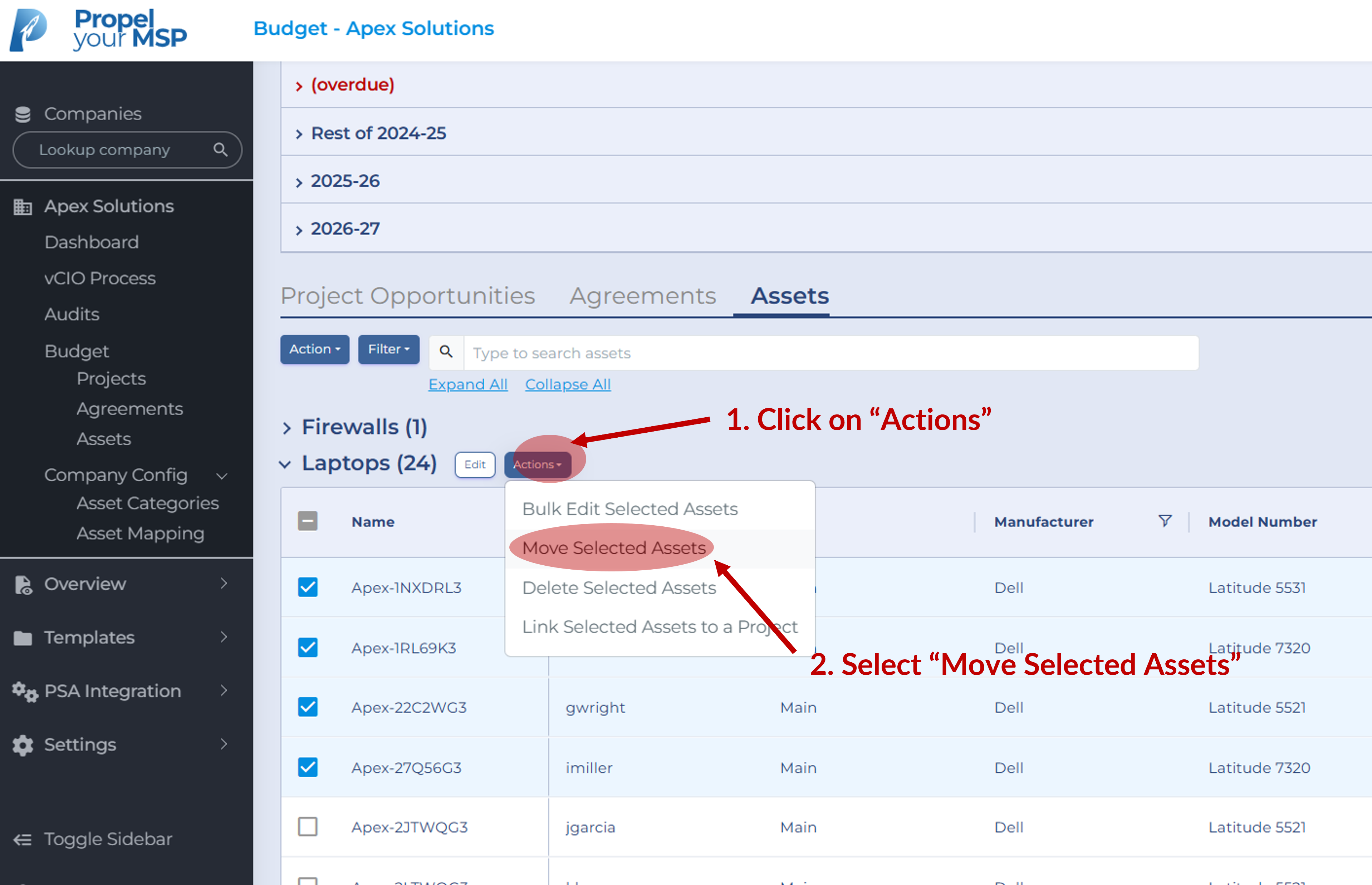Expand the Overview sidebar arrow
The height and width of the screenshot is (885, 1372).
224,583
